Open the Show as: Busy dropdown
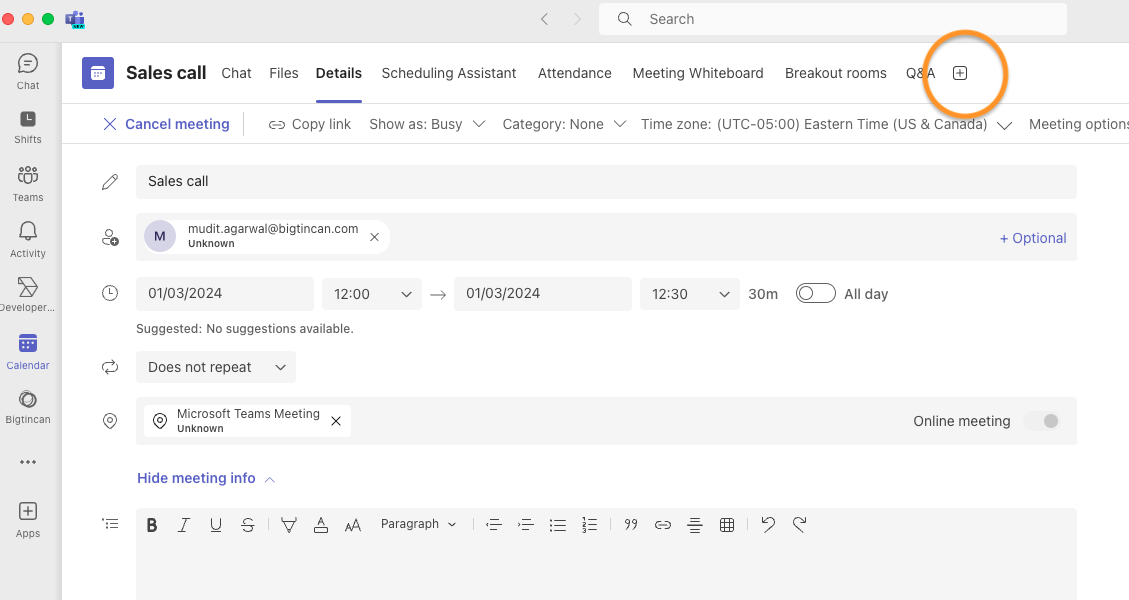This screenshot has height=600, width=1129. pos(427,124)
